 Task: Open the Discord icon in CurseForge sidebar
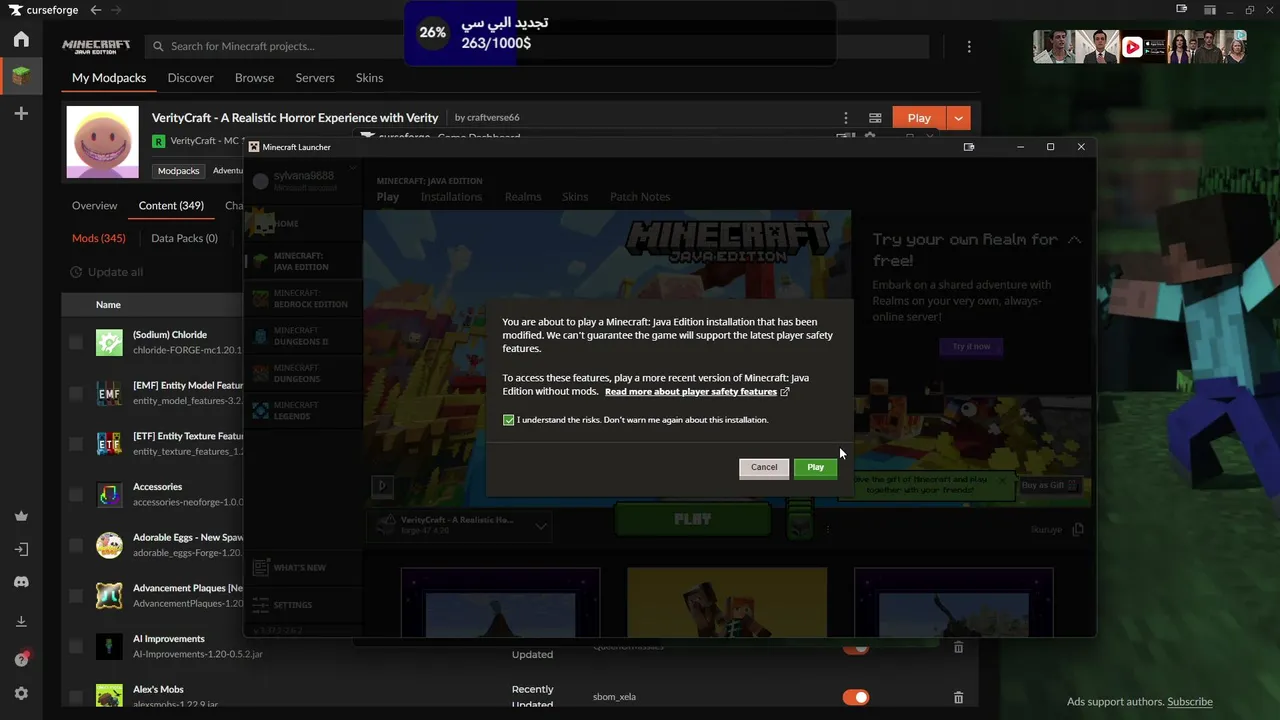21,582
